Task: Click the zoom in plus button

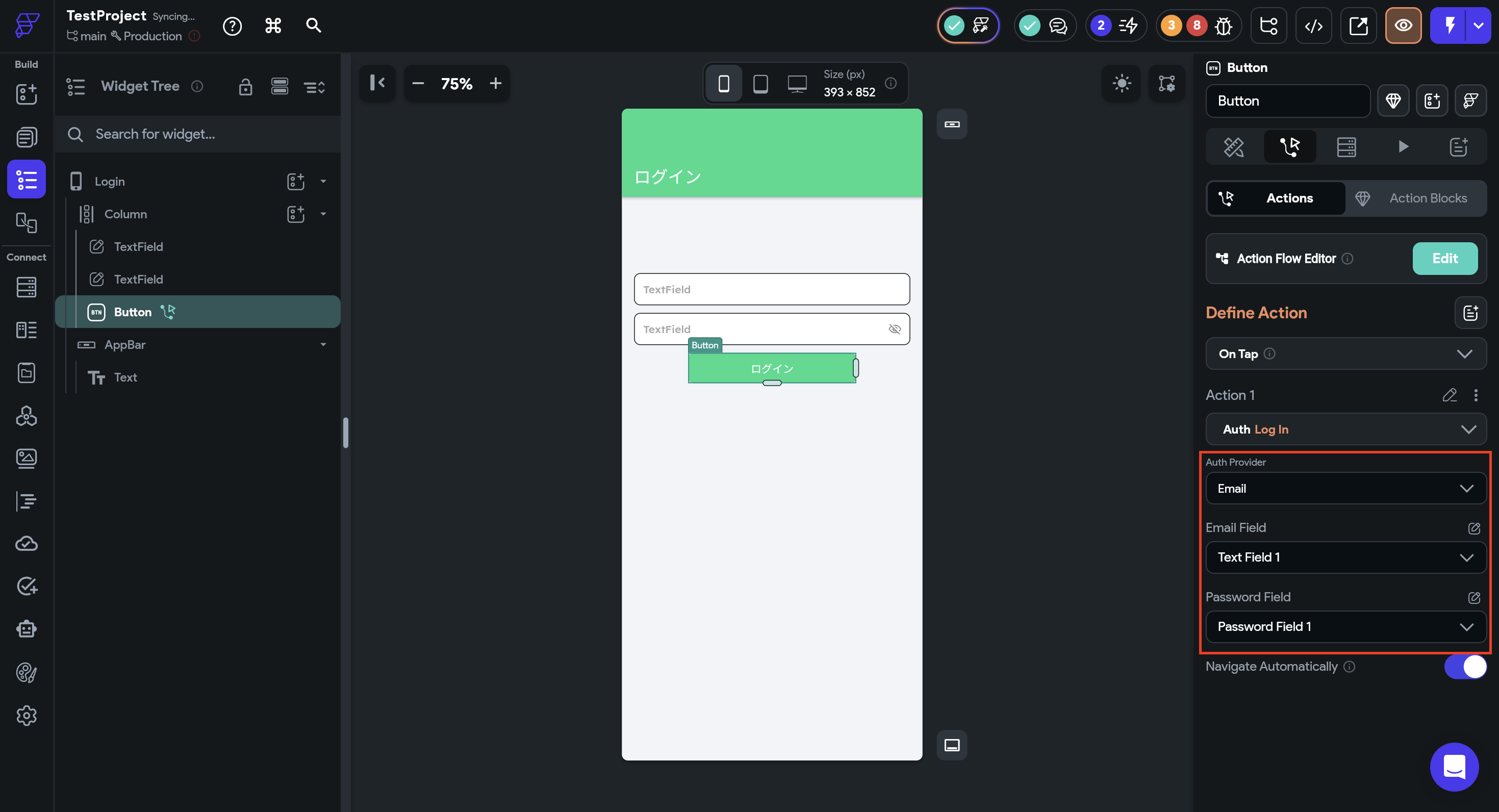Action: pos(495,83)
